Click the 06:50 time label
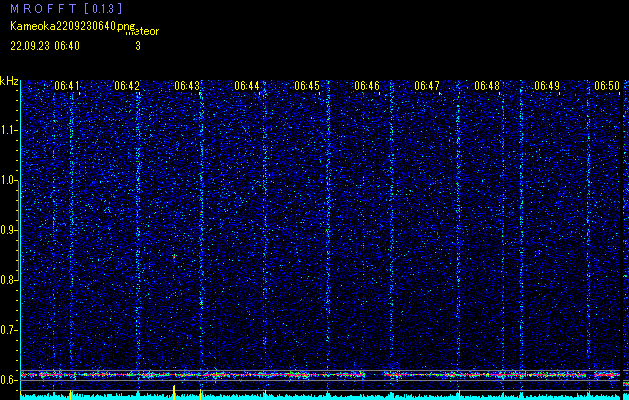This screenshot has height=400, width=629. 607,86
